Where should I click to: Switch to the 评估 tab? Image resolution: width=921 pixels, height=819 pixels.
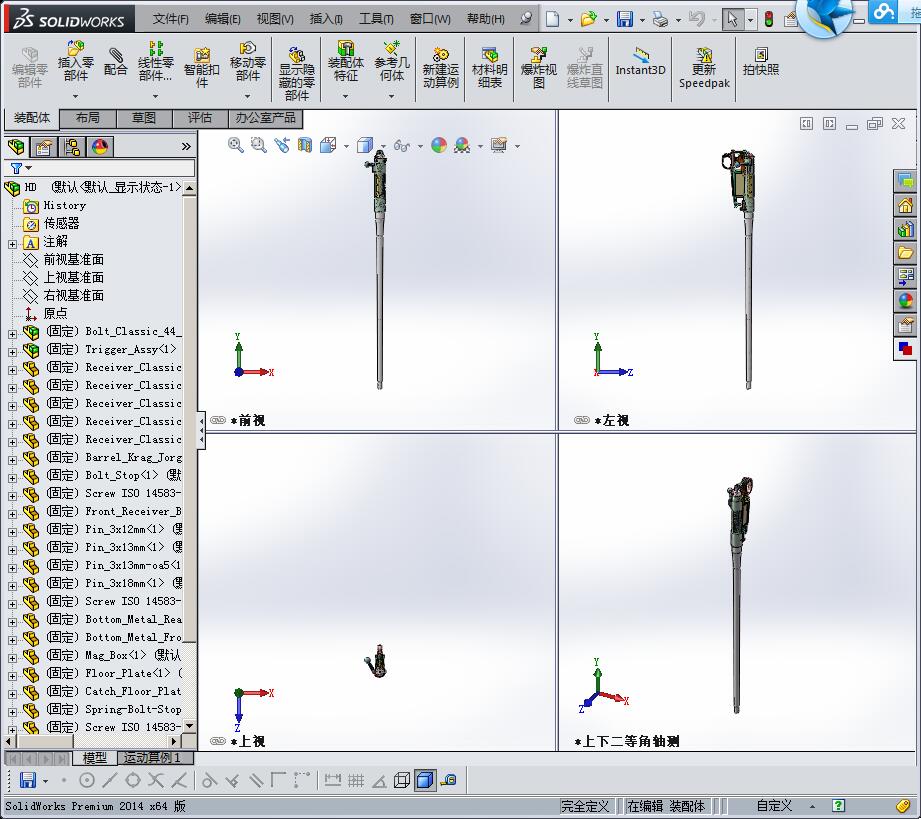[x=199, y=118]
